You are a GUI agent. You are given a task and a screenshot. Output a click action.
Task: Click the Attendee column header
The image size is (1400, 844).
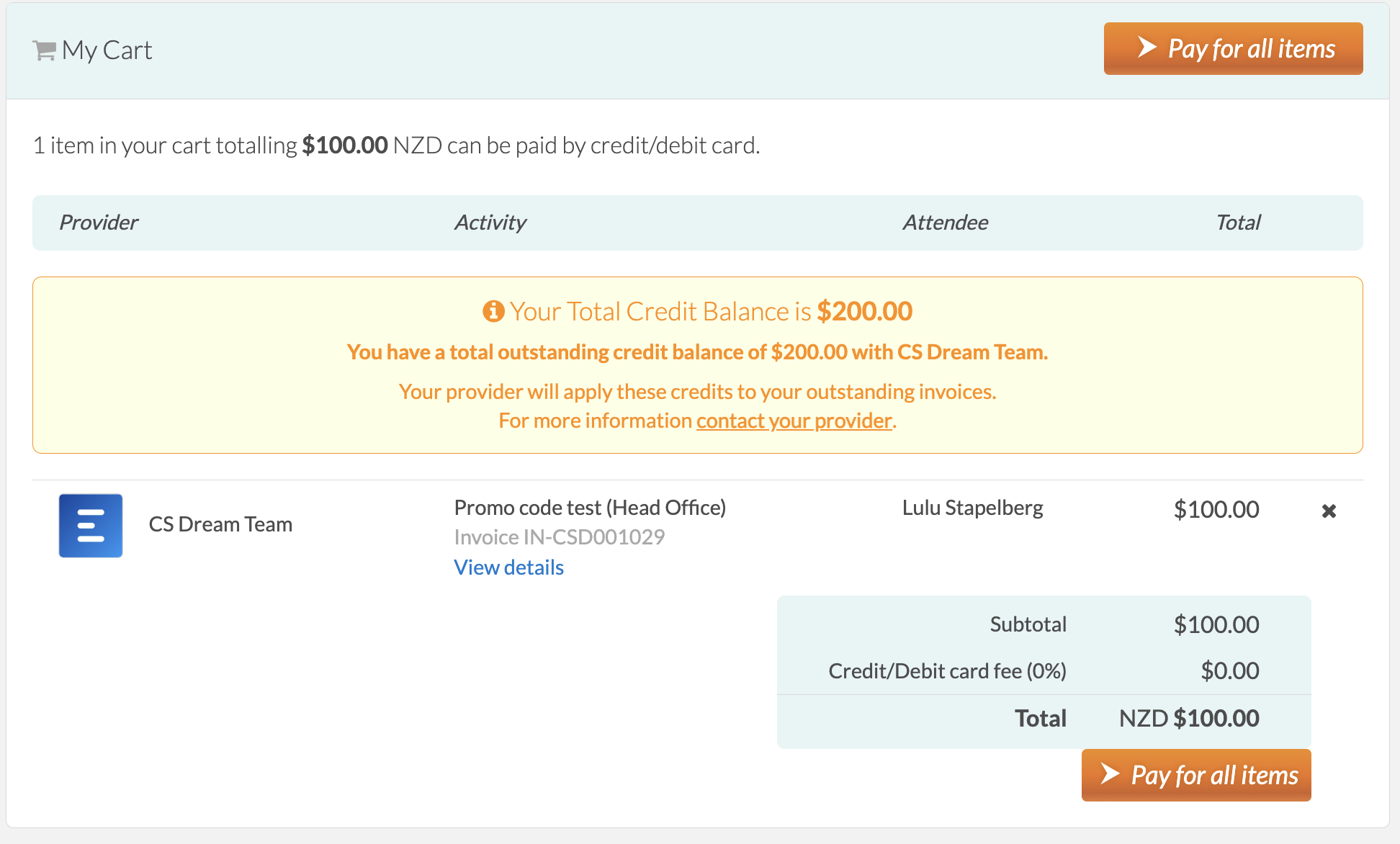pyautogui.click(x=946, y=223)
